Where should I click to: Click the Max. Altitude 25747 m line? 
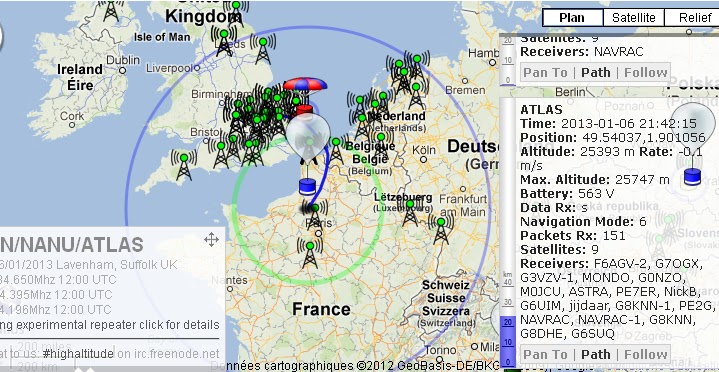[595, 179]
